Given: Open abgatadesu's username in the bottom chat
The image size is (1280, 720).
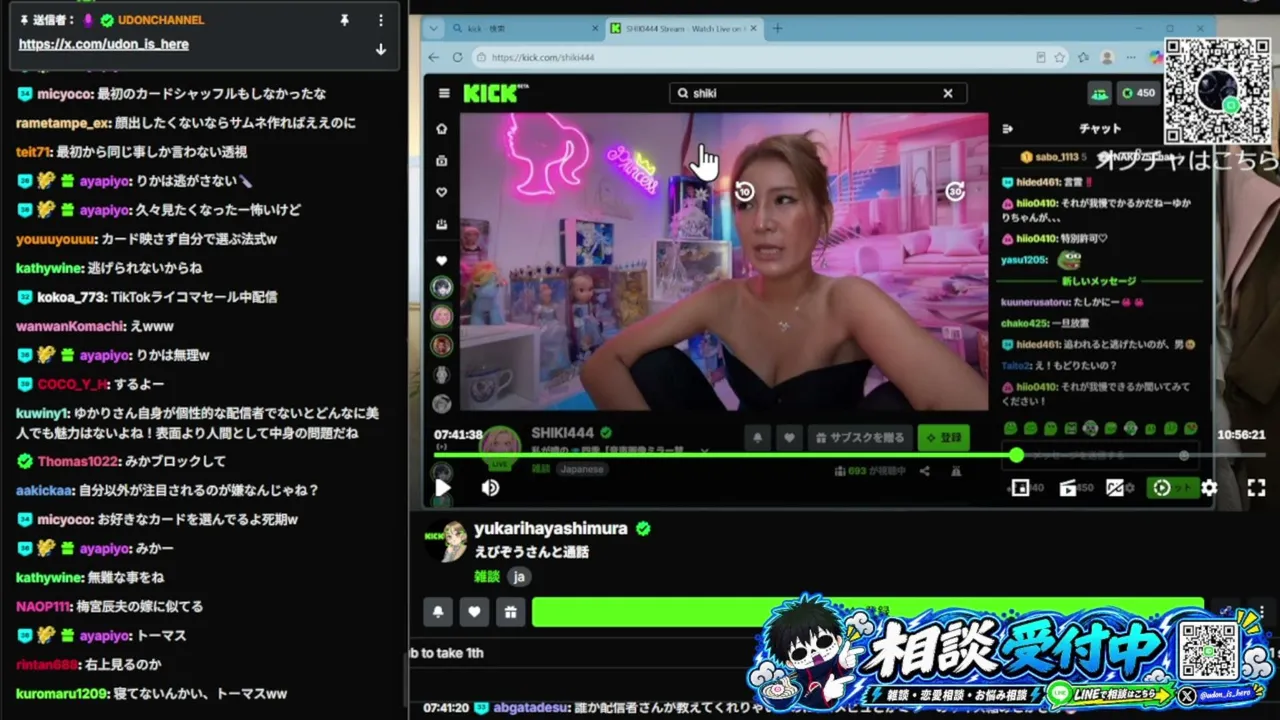Looking at the screenshot, I should tap(530, 707).
